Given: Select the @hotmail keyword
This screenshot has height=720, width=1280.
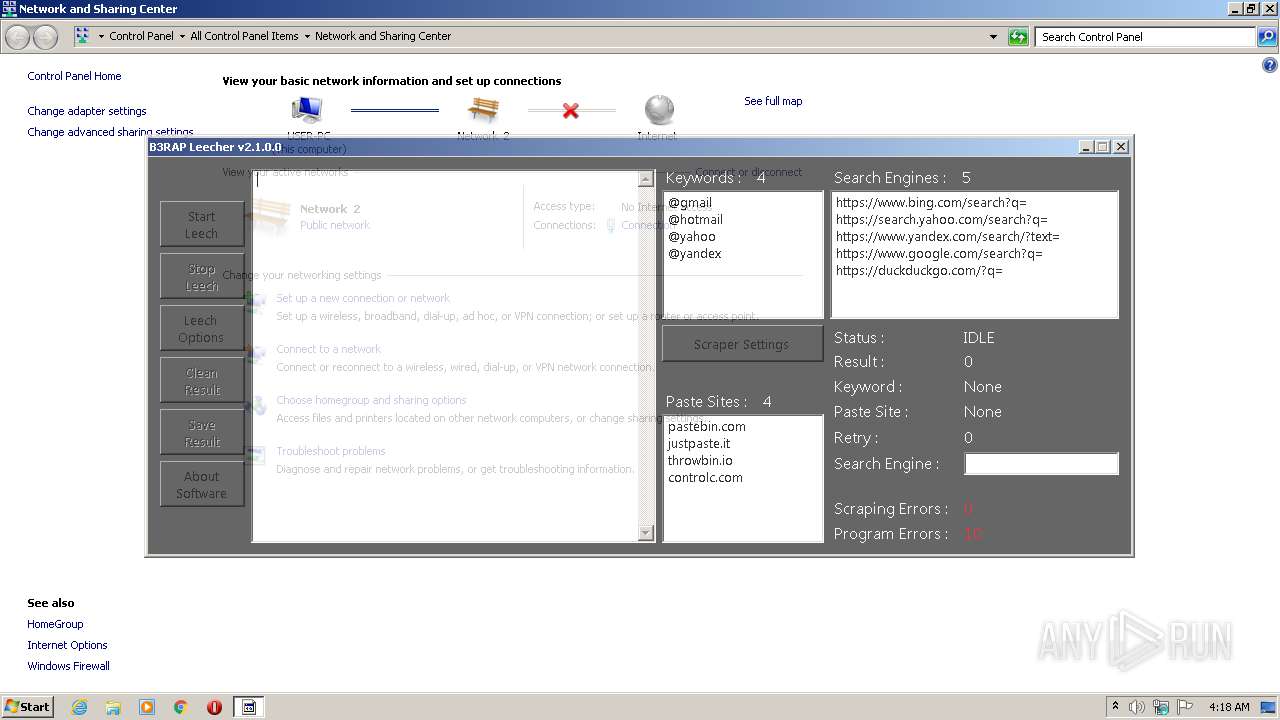Looking at the screenshot, I should click(x=695, y=220).
